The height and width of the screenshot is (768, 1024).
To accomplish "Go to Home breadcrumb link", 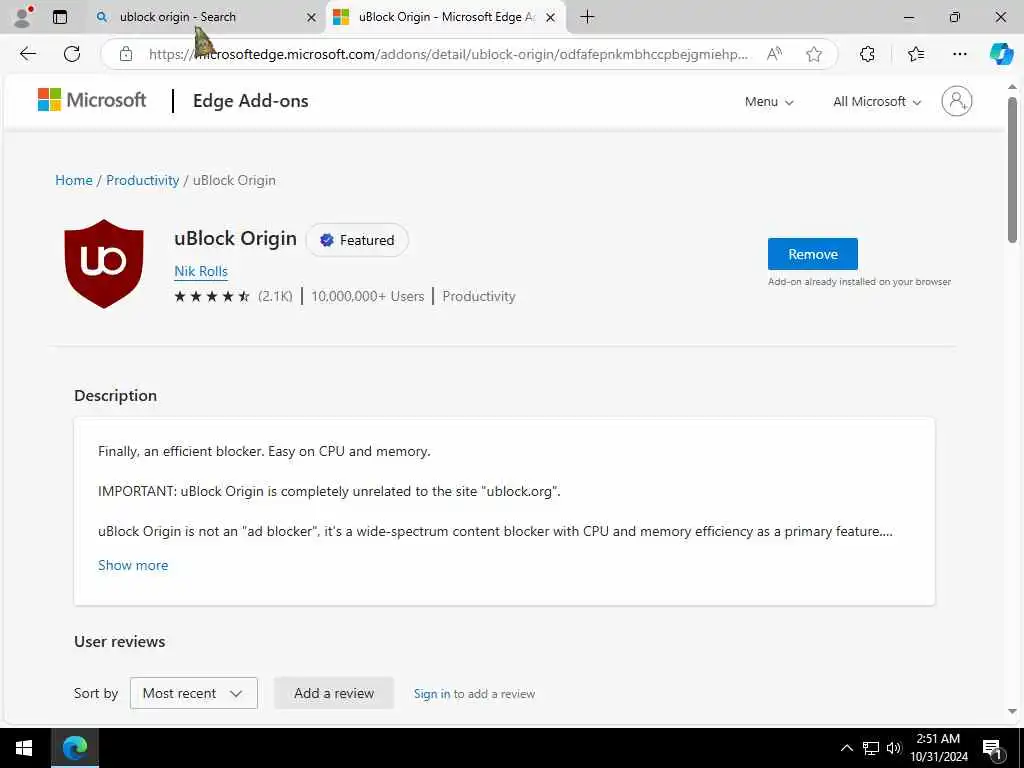I will 74,180.
